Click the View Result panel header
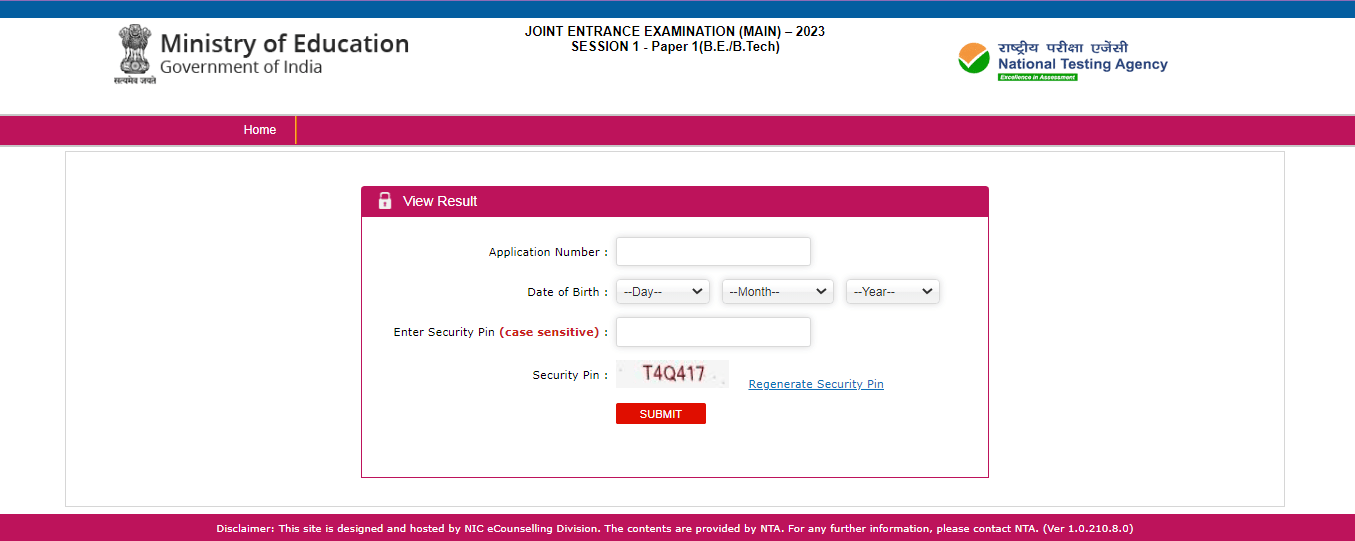This screenshot has width=1355, height=541. pos(674,201)
